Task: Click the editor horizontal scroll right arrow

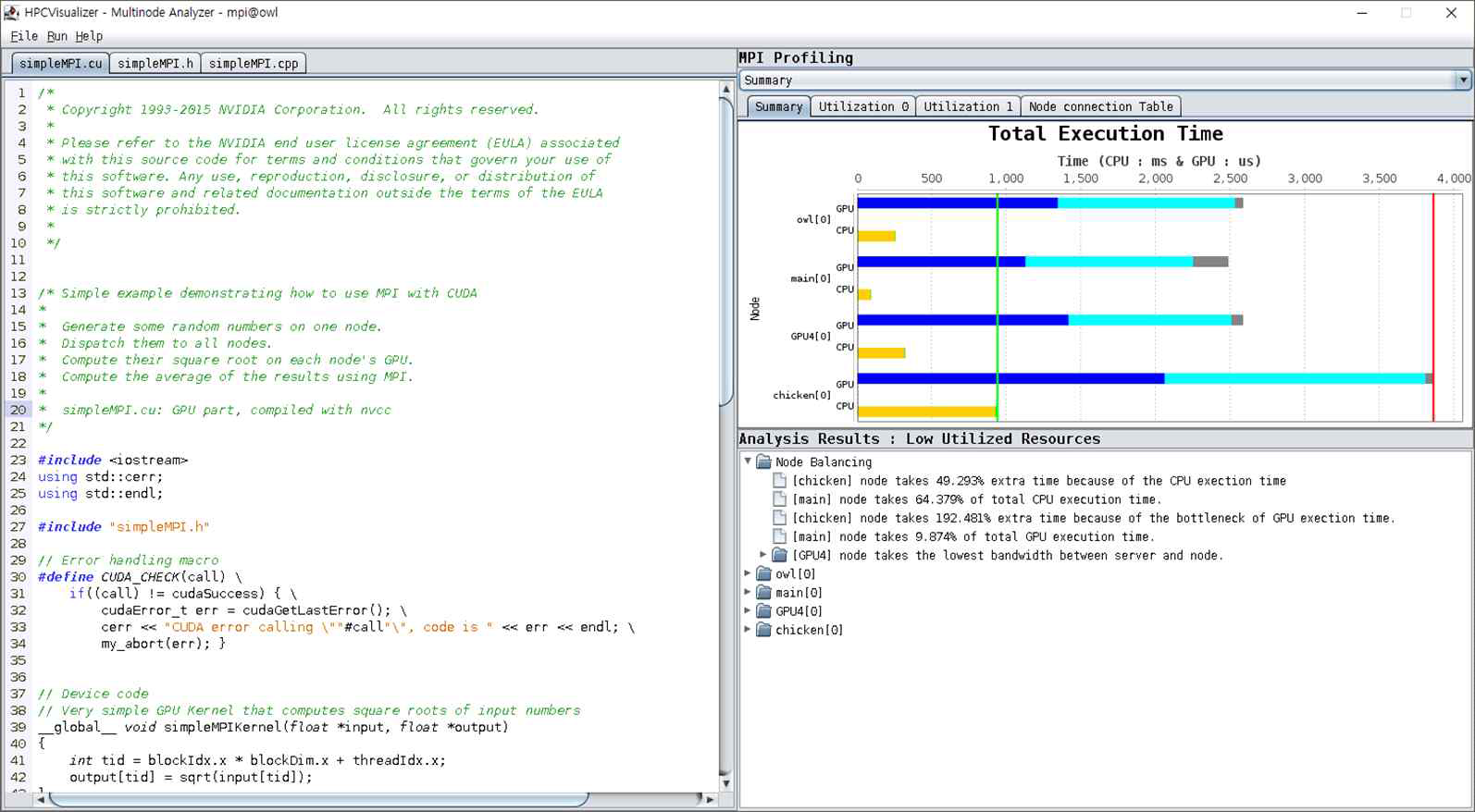Action: tap(710, 799)
